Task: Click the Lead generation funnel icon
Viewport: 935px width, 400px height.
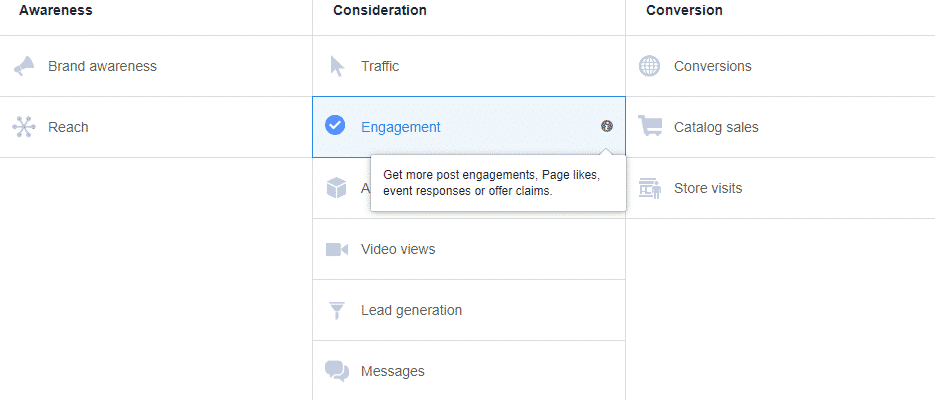Action: 337,311
